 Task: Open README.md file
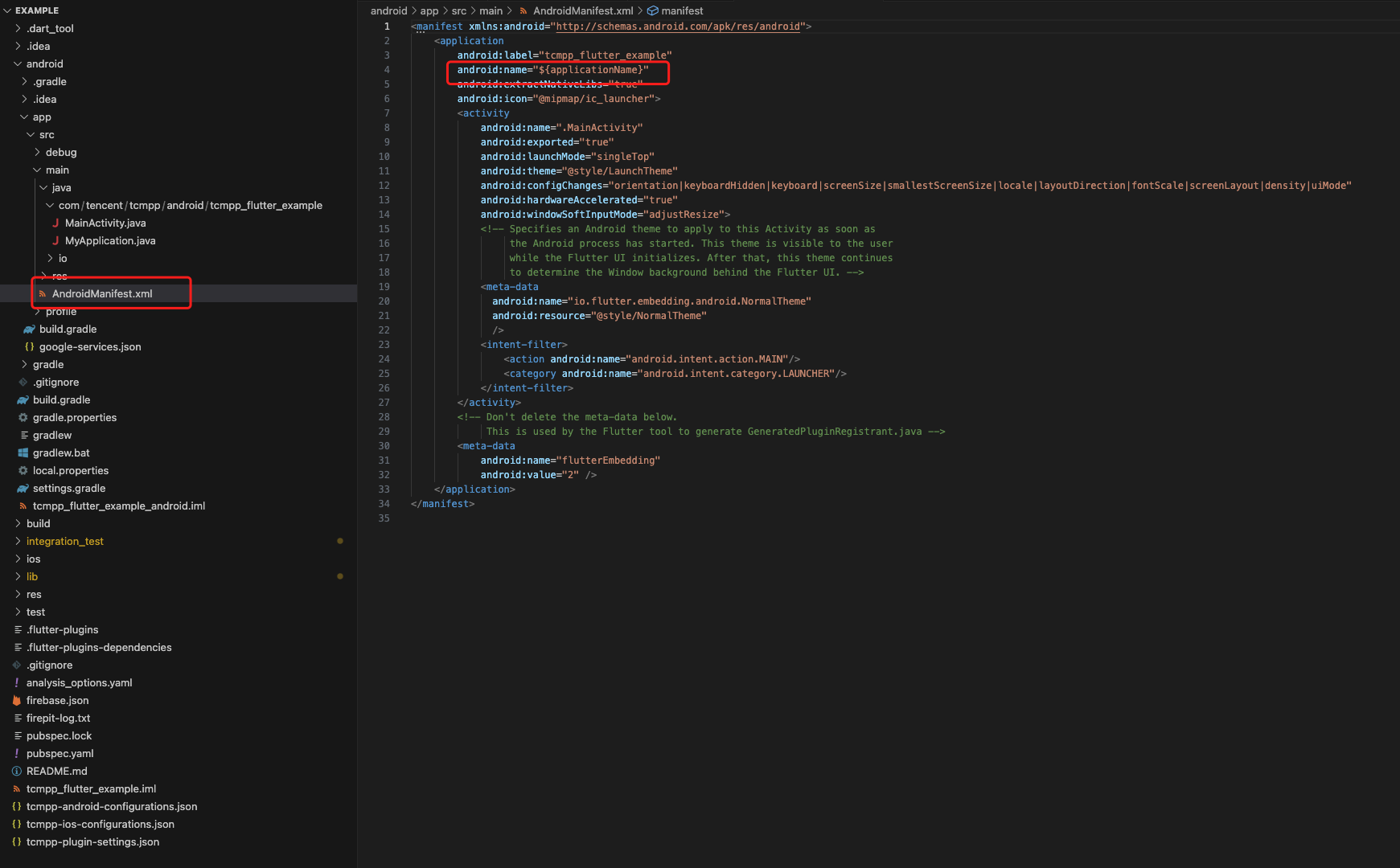pos(57,771)
